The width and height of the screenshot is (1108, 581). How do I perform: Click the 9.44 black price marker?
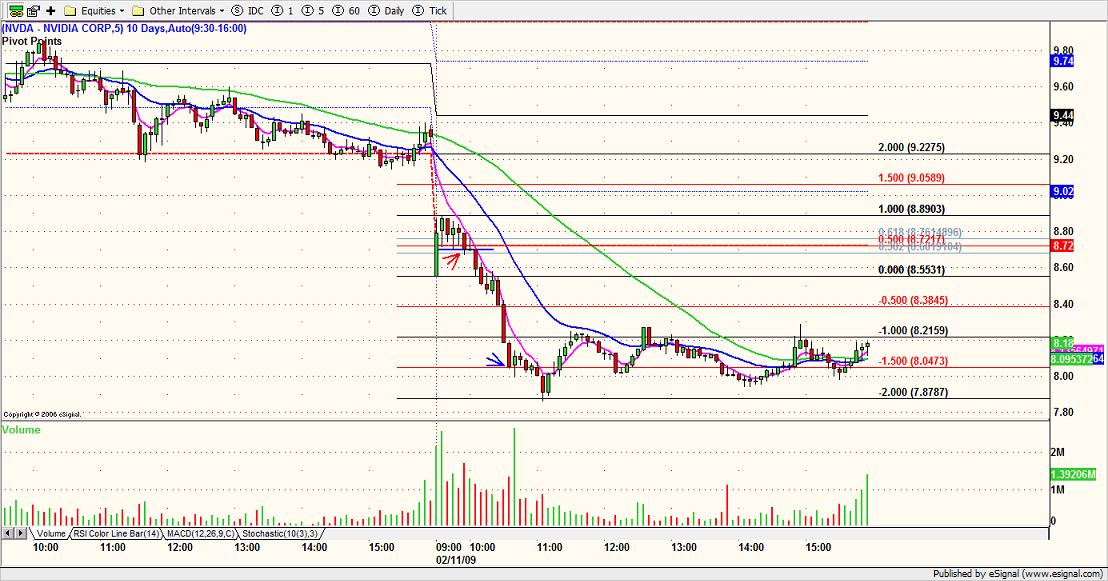pyautogui.click(x=1063, y=115)
